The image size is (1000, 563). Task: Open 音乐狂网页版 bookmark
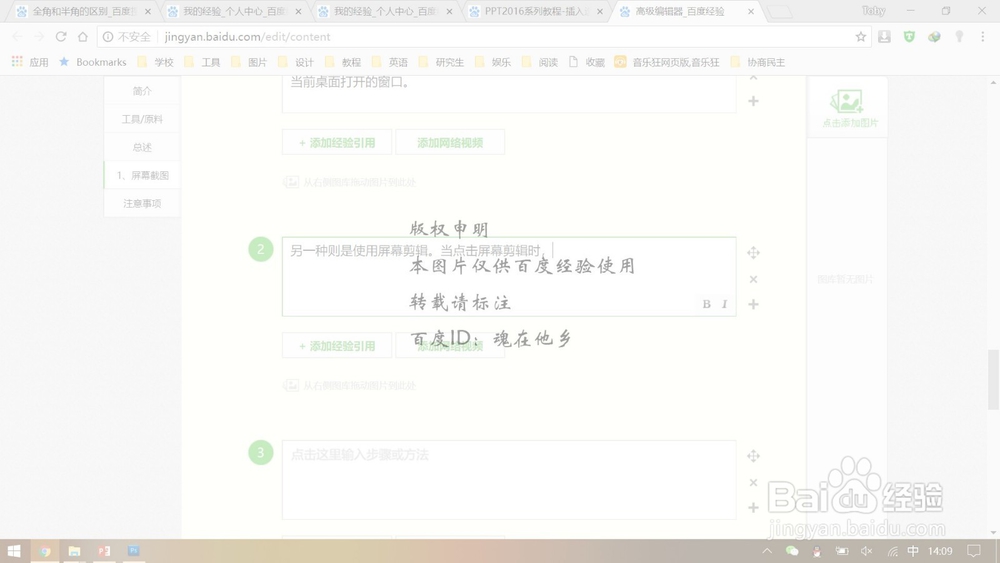667,62
